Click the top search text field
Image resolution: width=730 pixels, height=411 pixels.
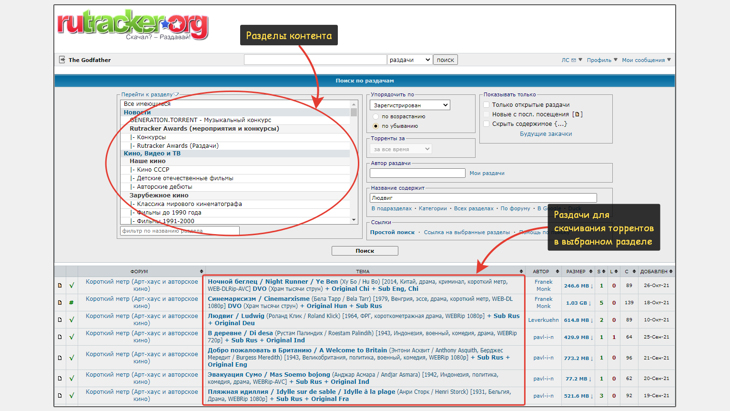pyautogui.click(x=315, y=60)
